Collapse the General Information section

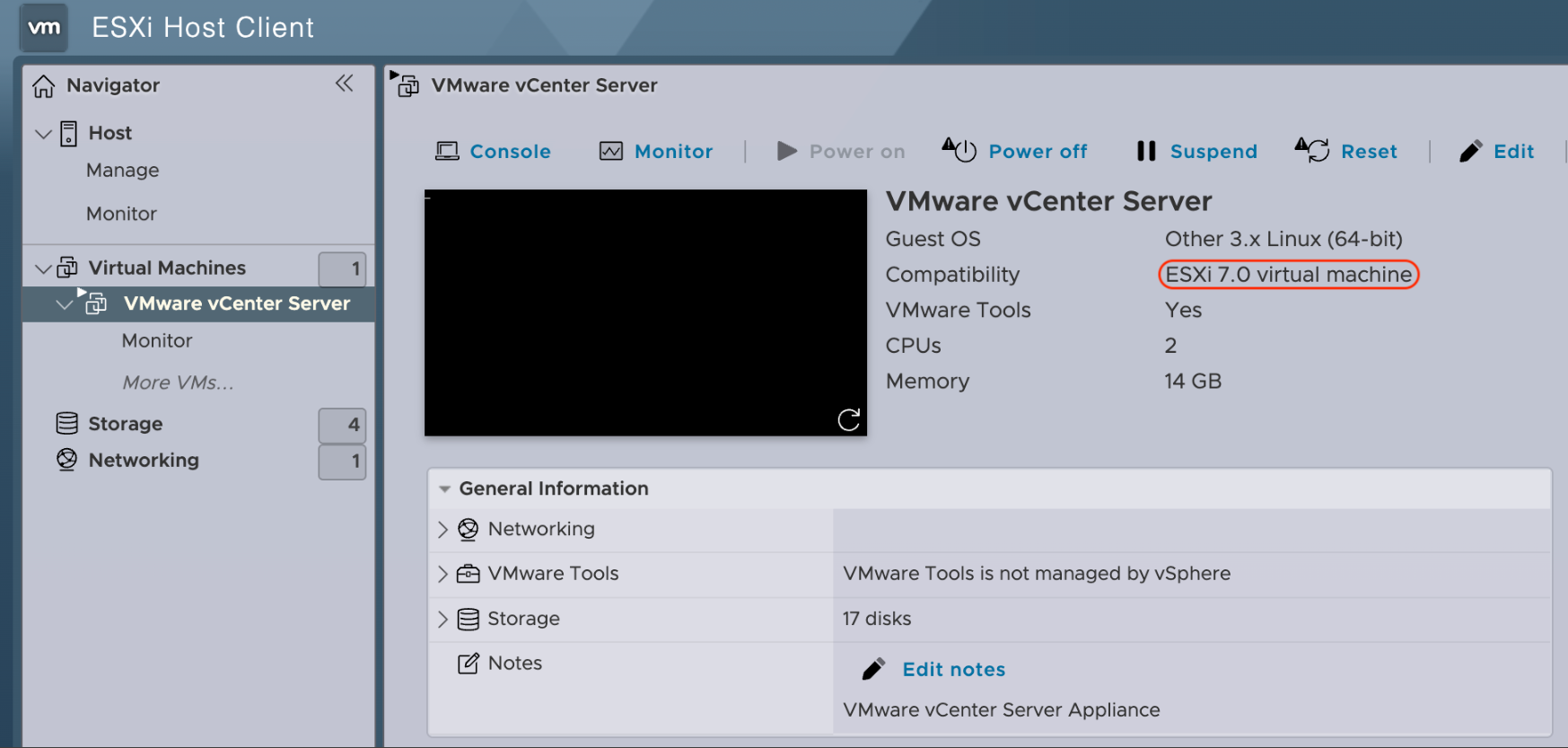pyautogui.click(x=444, y=489)
